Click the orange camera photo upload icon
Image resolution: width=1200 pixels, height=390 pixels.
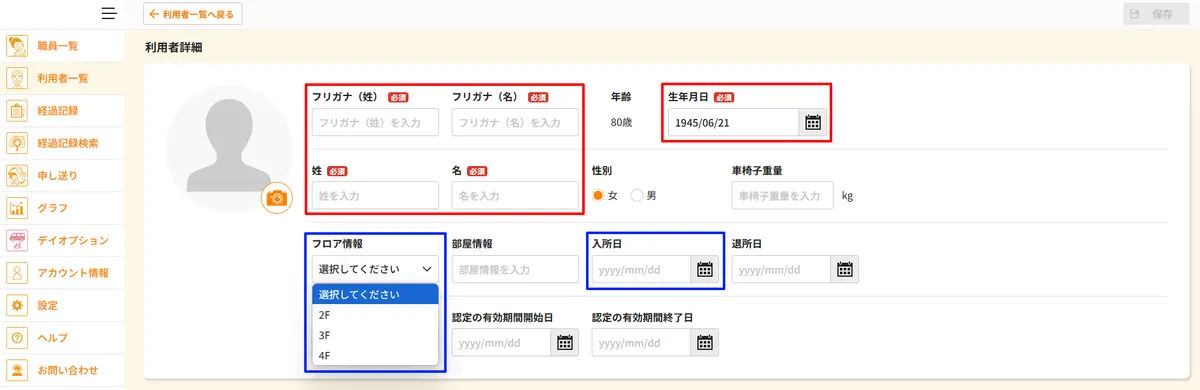click(x=276, y=198)
